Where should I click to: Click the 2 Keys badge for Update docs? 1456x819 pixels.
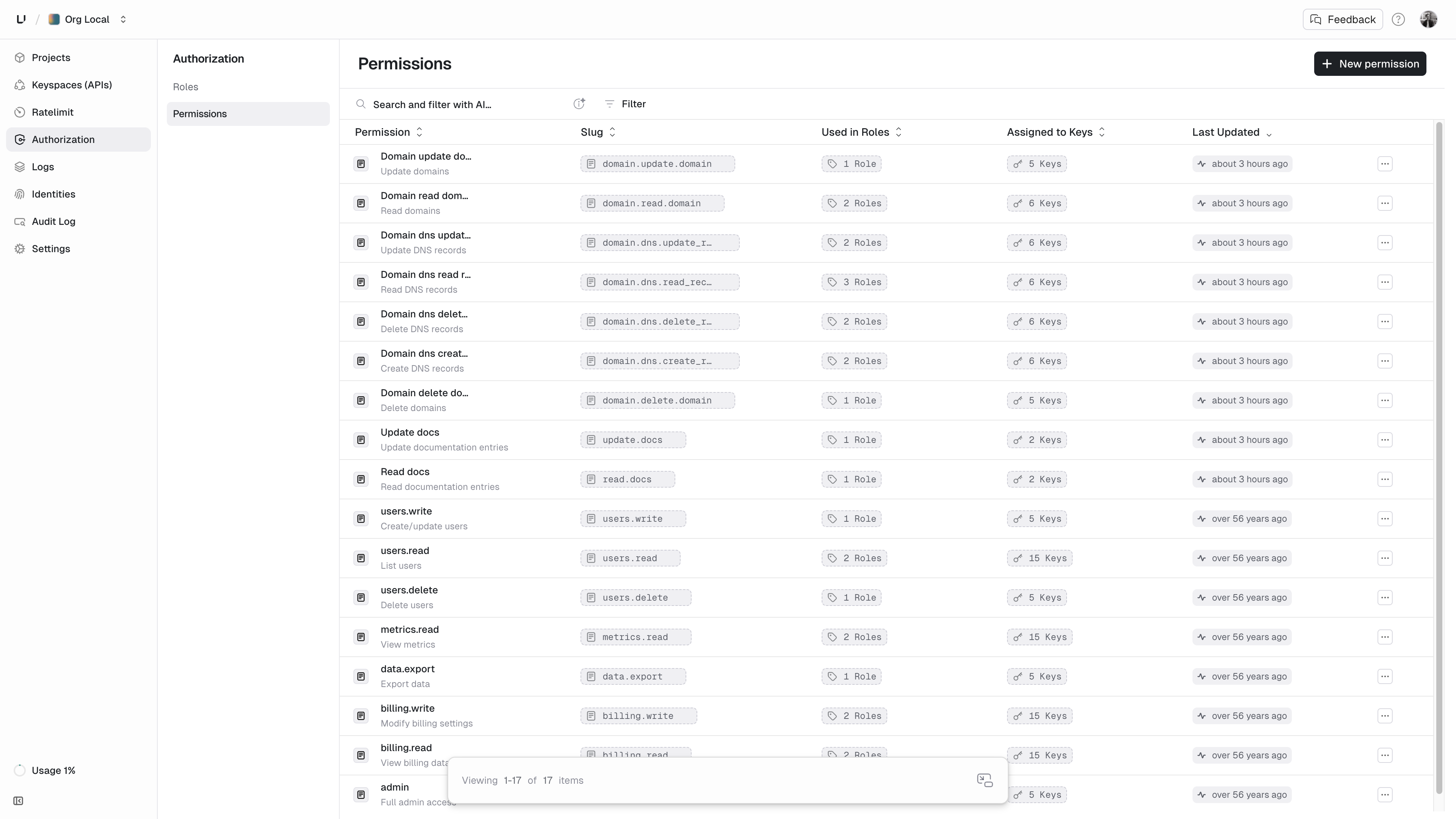(1037, 440)
